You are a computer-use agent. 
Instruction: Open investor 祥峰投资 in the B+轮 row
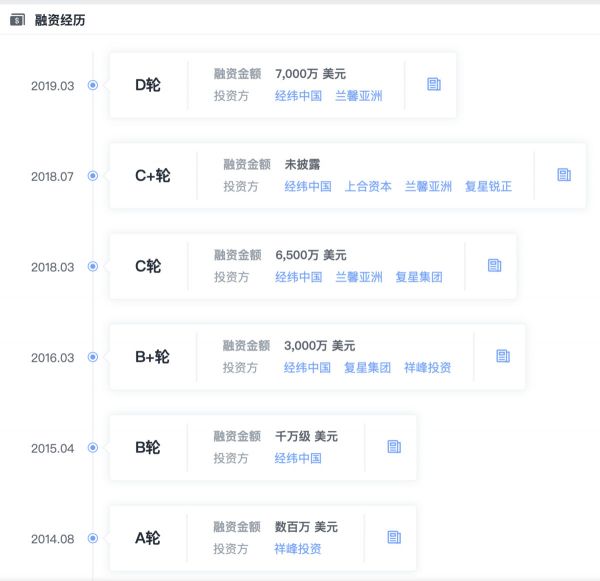(427, 367)
